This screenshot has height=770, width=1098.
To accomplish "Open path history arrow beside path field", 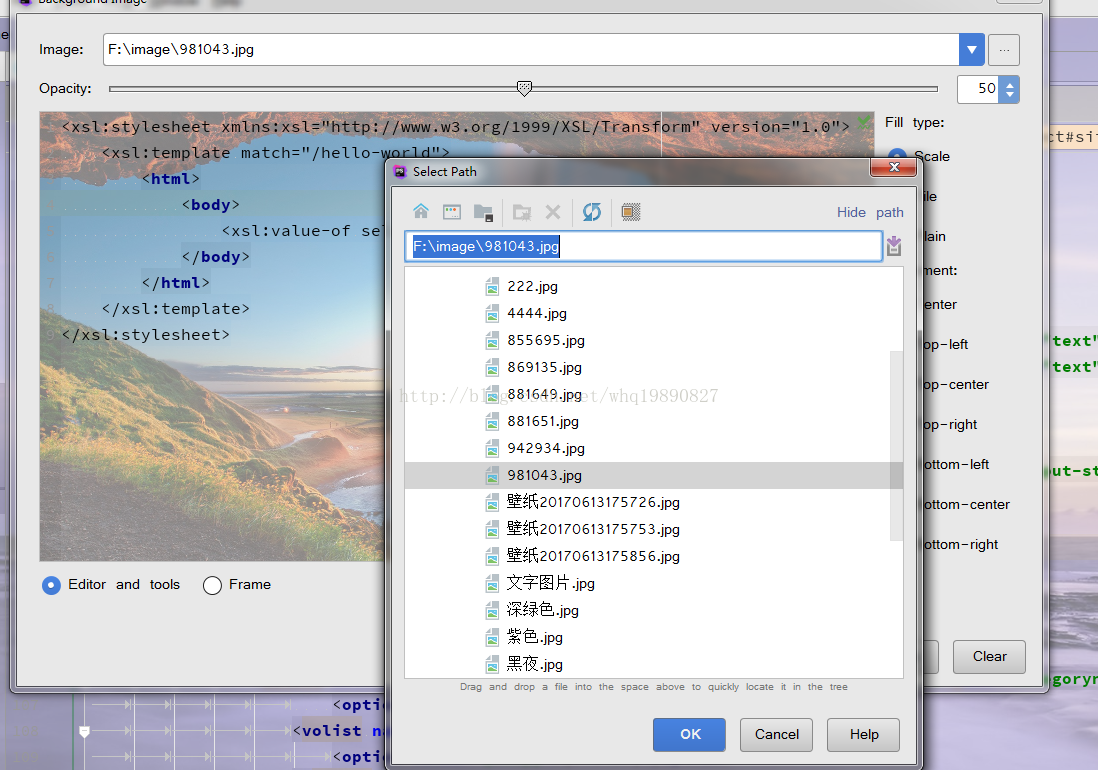I will tap(894, 246).
